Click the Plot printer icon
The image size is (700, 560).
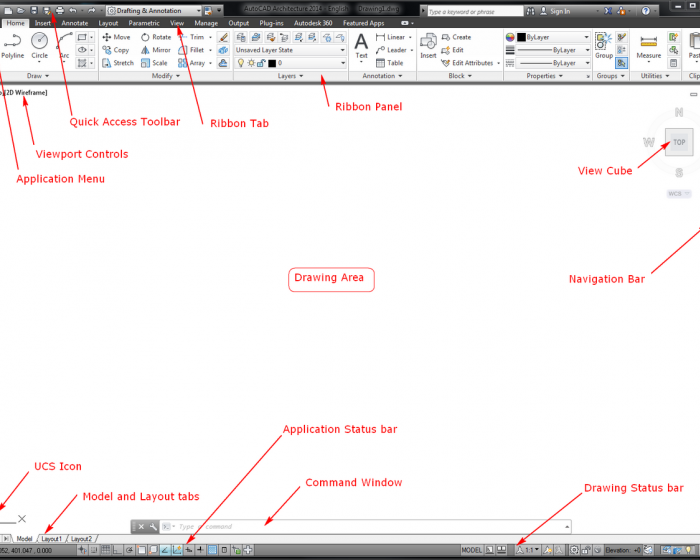60,10
